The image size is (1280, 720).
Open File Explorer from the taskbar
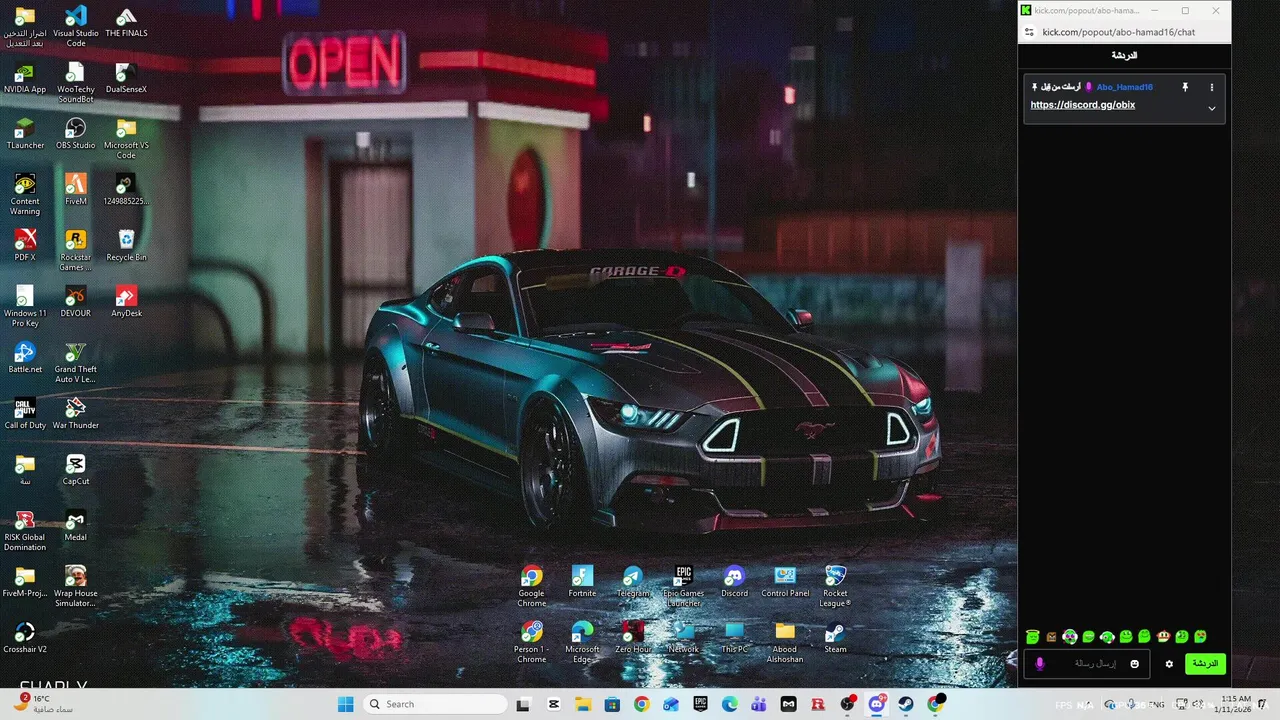pos(583,704)
